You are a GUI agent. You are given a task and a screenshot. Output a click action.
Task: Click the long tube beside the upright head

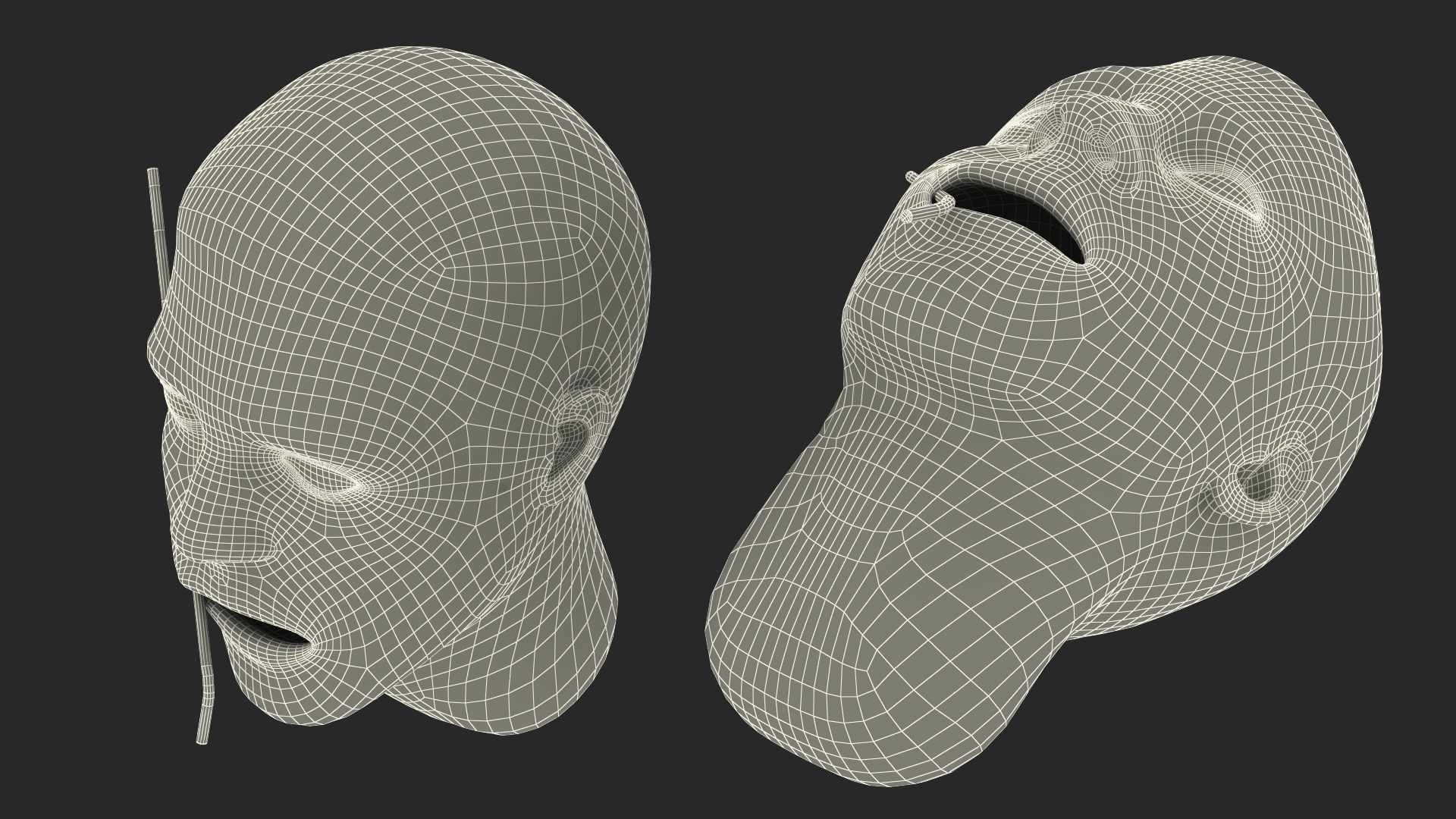(x=180, y=455)
